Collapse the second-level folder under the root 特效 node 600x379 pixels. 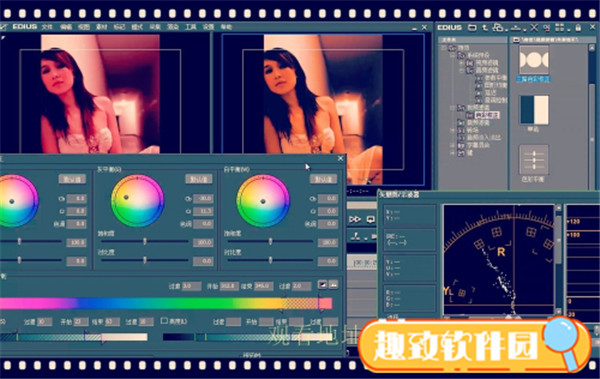click(x=453, y=55)
